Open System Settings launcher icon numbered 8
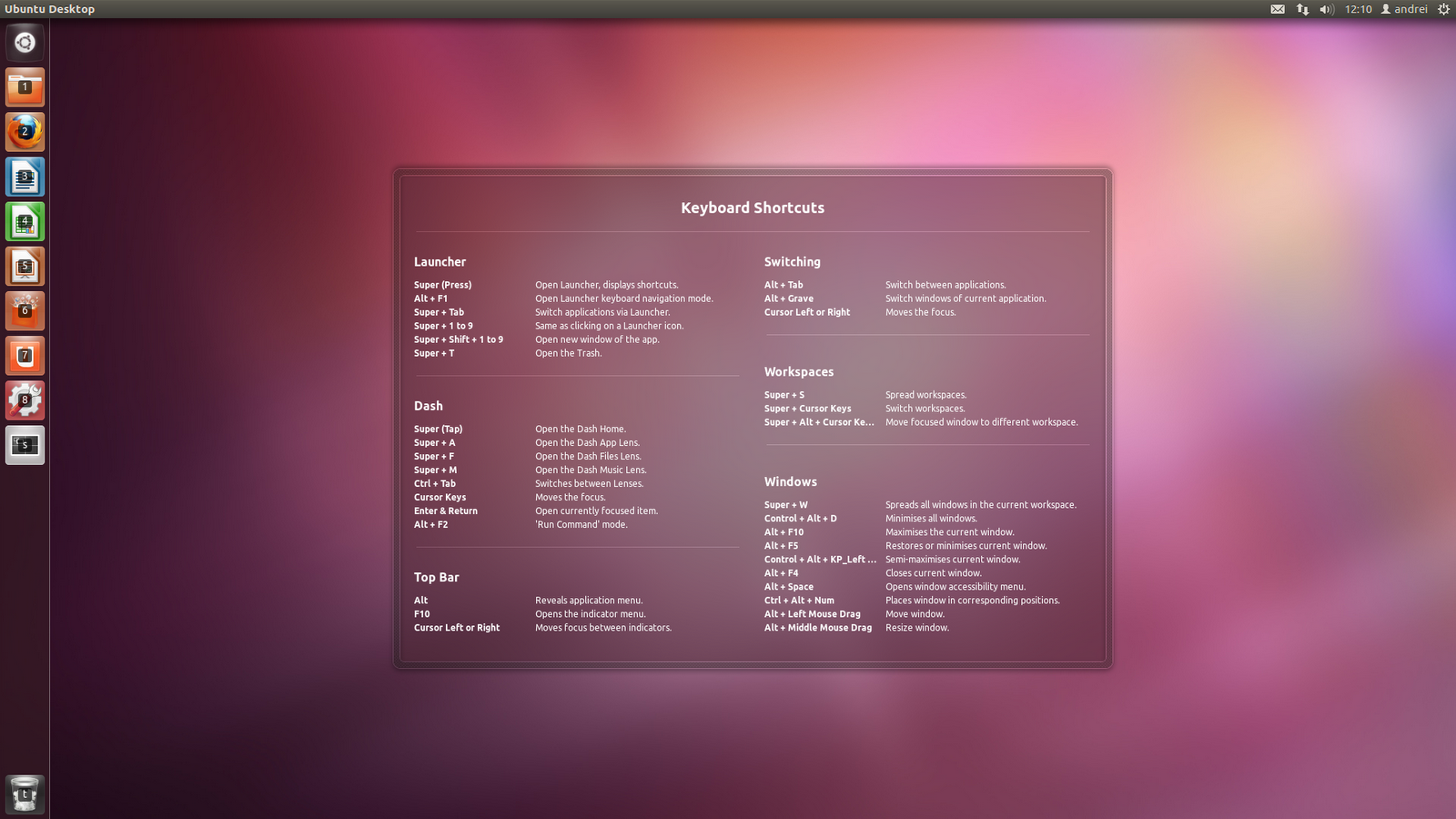The image size is (1456, 819). click(25, 399)
